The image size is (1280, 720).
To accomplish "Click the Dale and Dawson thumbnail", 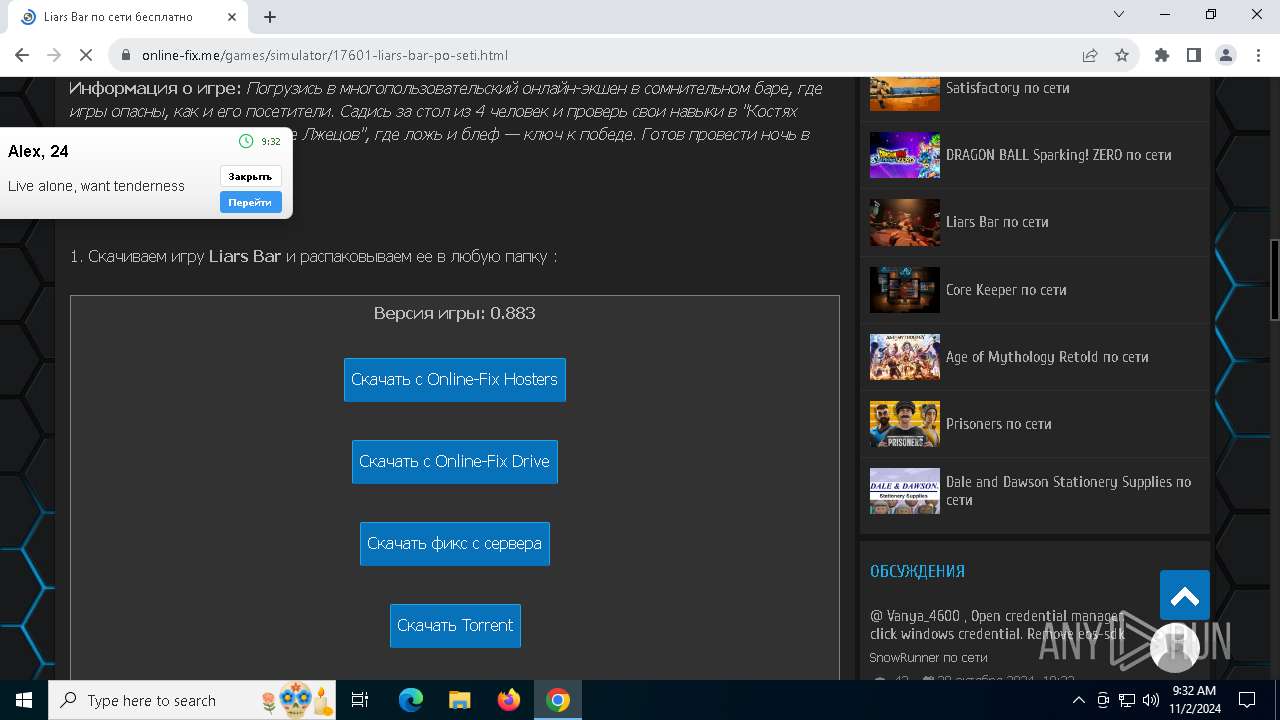I will click(905, 491).
